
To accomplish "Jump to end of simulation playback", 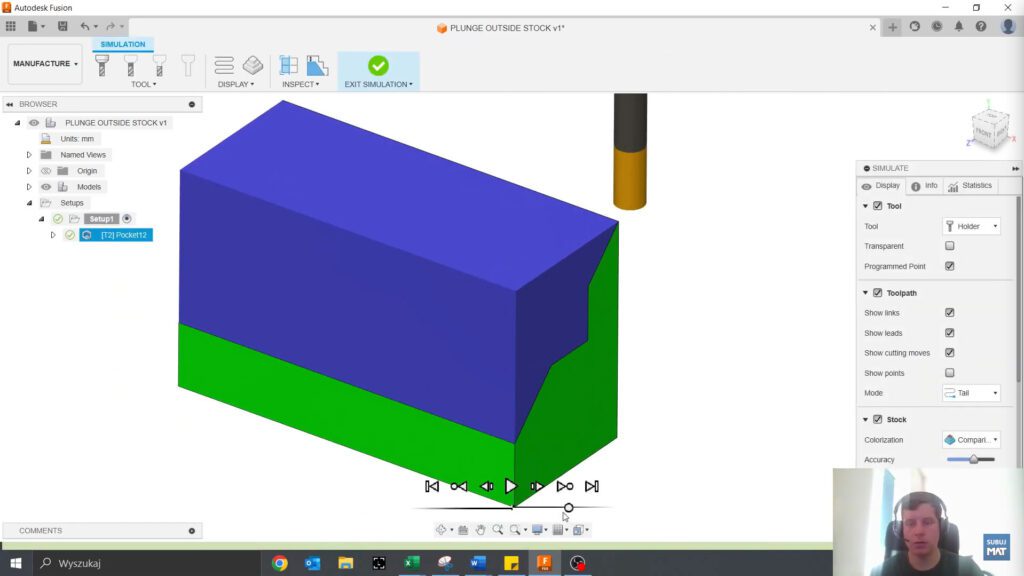I will 591,486.
